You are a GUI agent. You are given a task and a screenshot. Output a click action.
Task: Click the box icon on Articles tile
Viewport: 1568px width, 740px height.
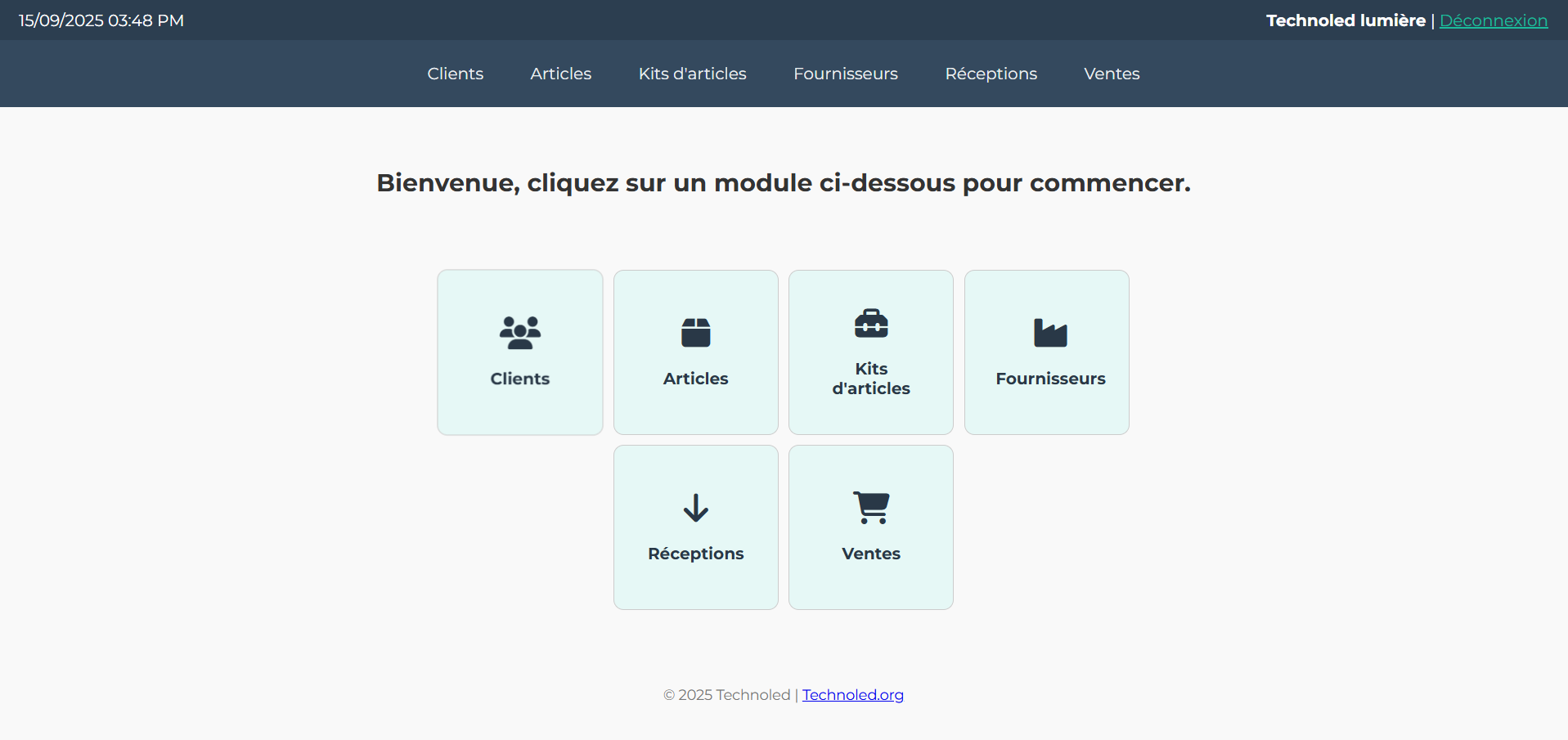coord(695,333)
